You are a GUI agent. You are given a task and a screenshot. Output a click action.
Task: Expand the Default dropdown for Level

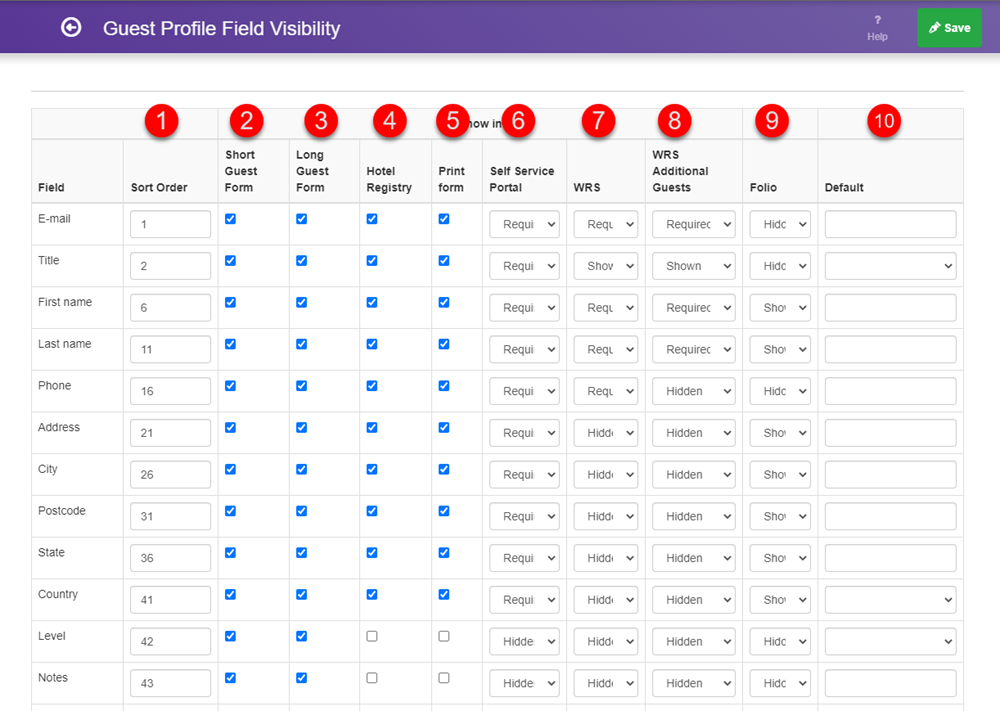pyautogui.click(x=889, y=641)
